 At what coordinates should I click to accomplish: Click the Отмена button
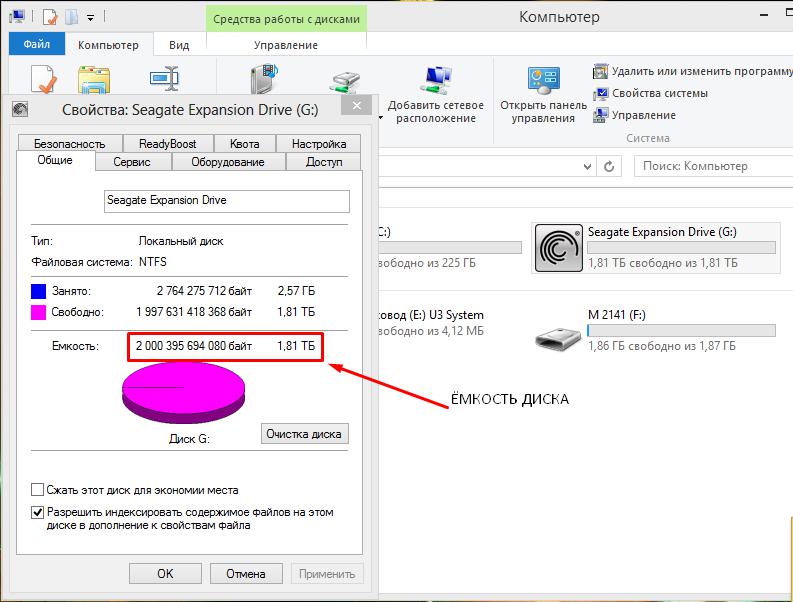click(x=246, y=574)
